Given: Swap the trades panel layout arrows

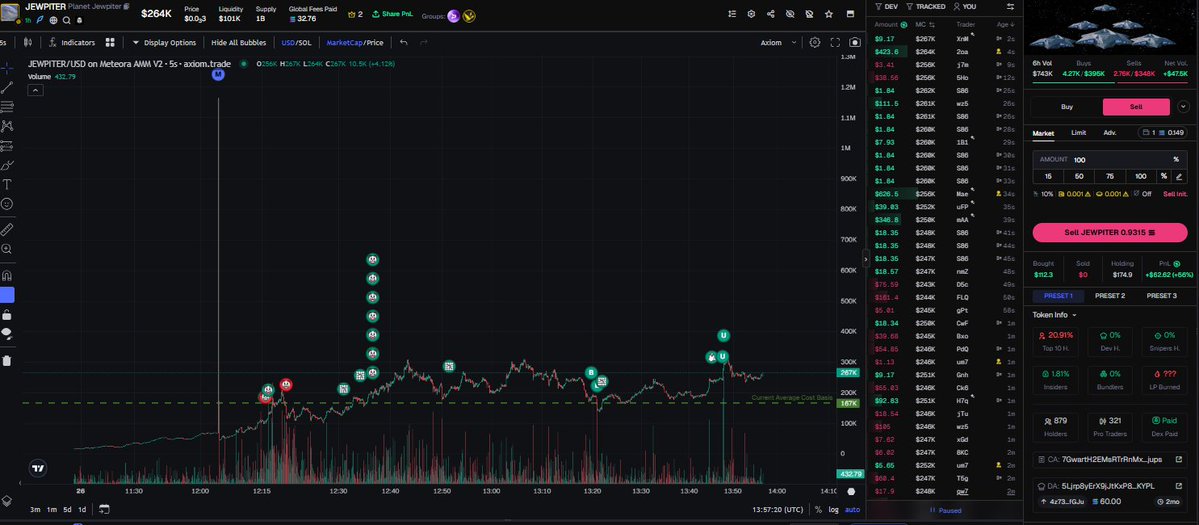Looking at the screenshot, I should (x=1010, y=6).
